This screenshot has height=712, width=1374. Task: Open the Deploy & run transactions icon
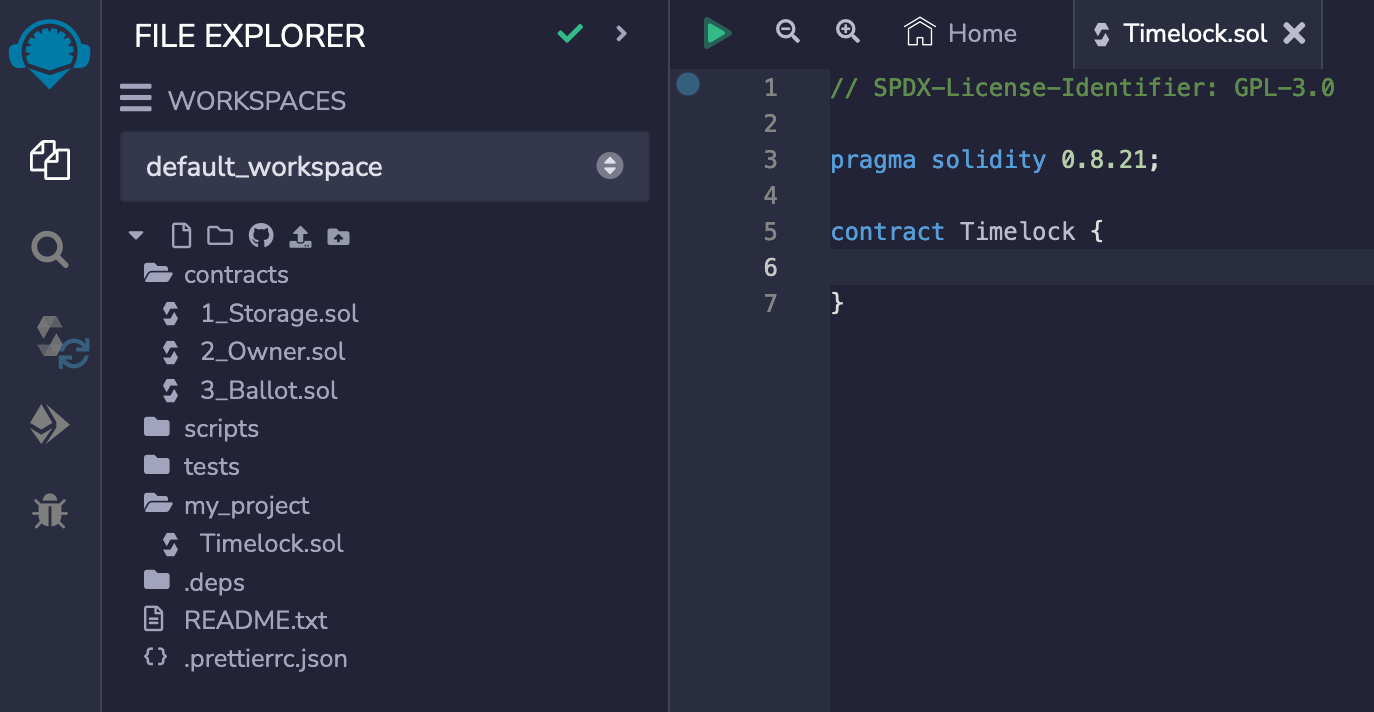50,425
